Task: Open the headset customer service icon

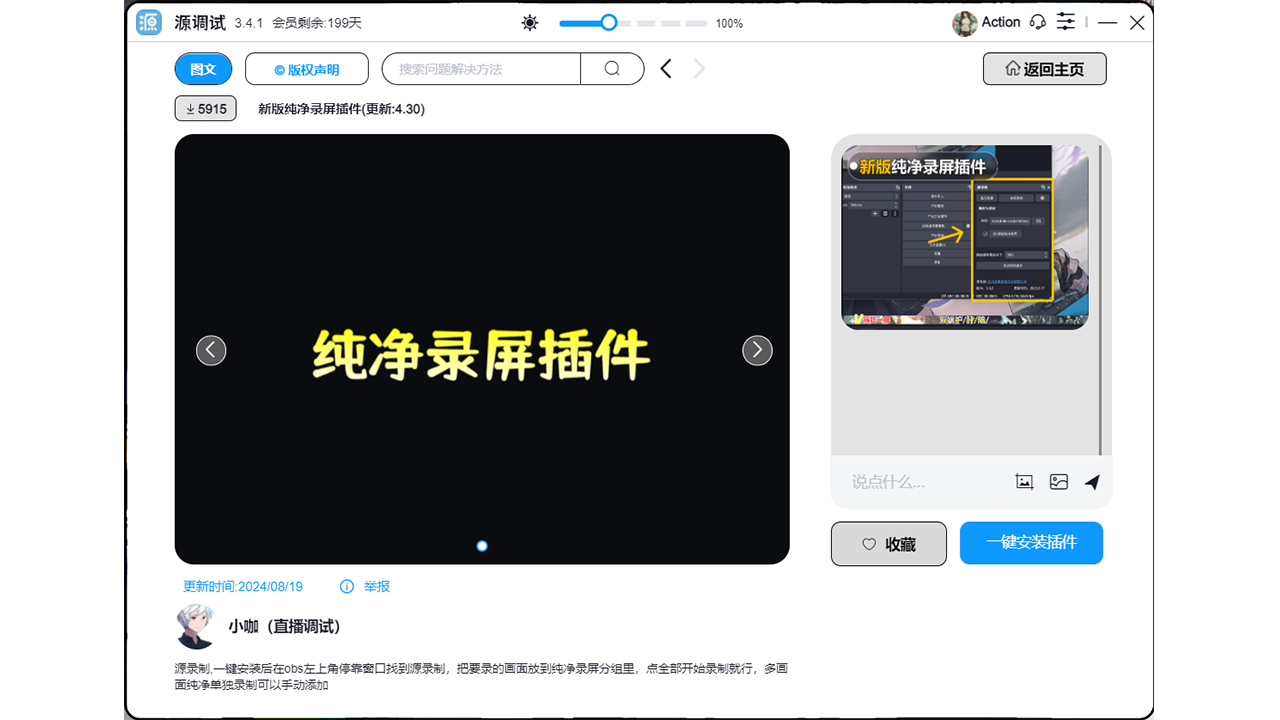Action: 1037,22
